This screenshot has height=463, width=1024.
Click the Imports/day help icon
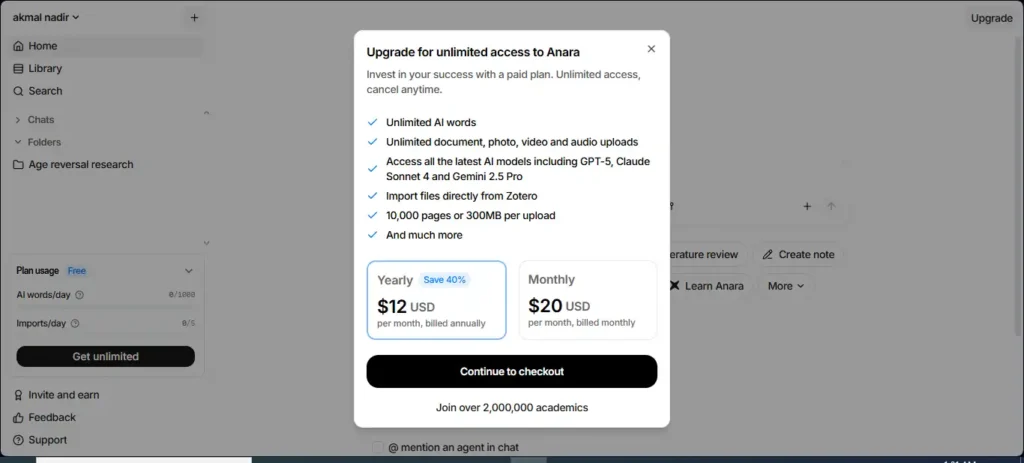[x=75, y=323]
